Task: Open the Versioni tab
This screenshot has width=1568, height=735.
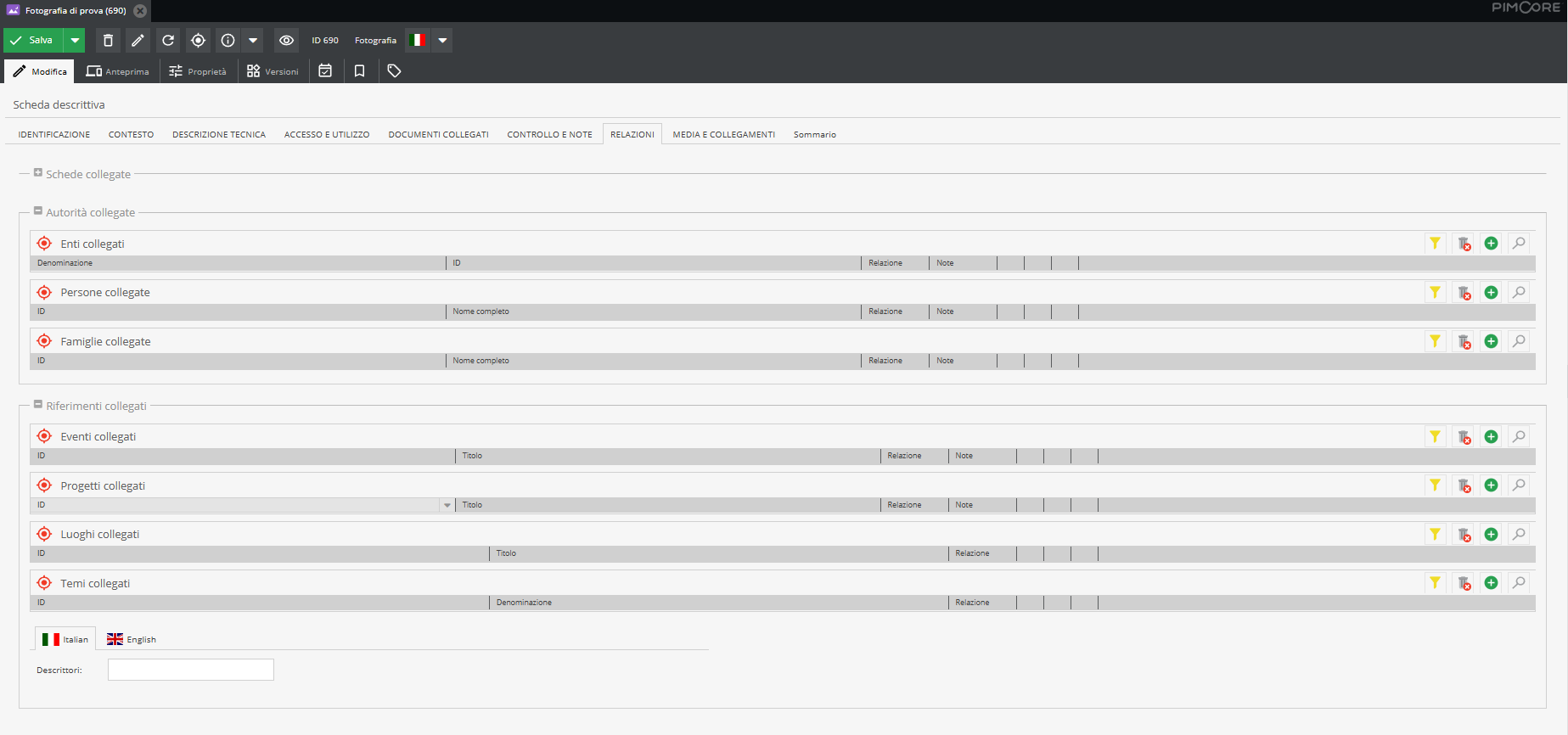Action: [x=273, y=72]
